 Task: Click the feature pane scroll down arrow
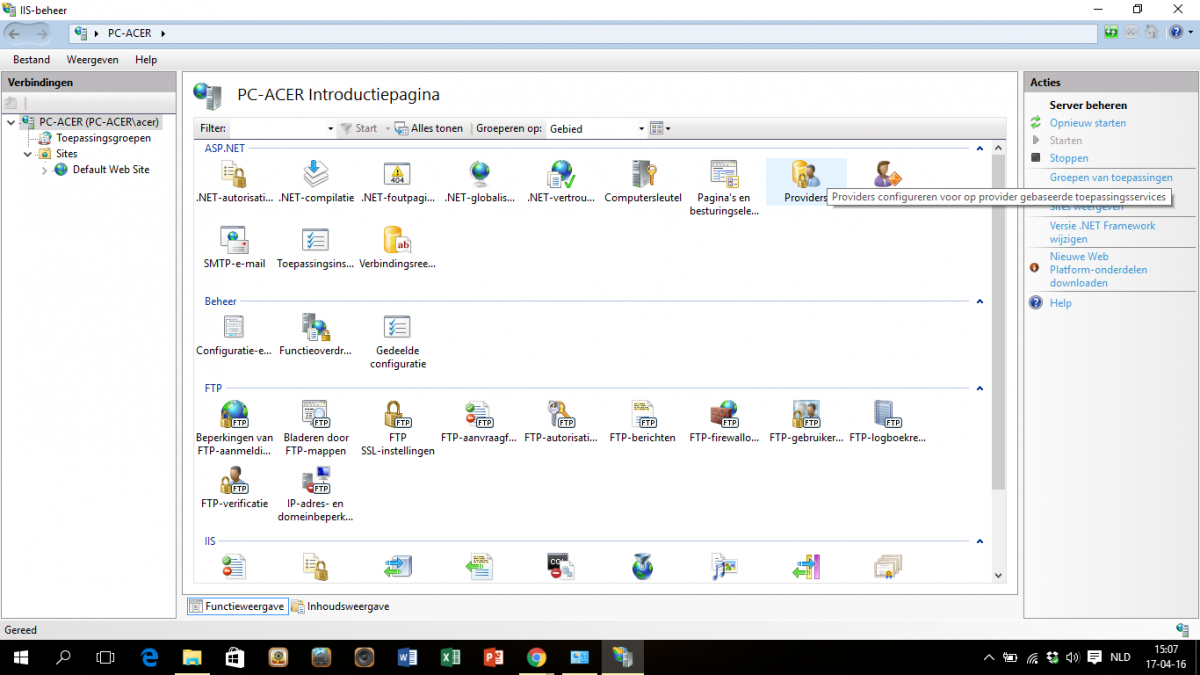point(997,575)
